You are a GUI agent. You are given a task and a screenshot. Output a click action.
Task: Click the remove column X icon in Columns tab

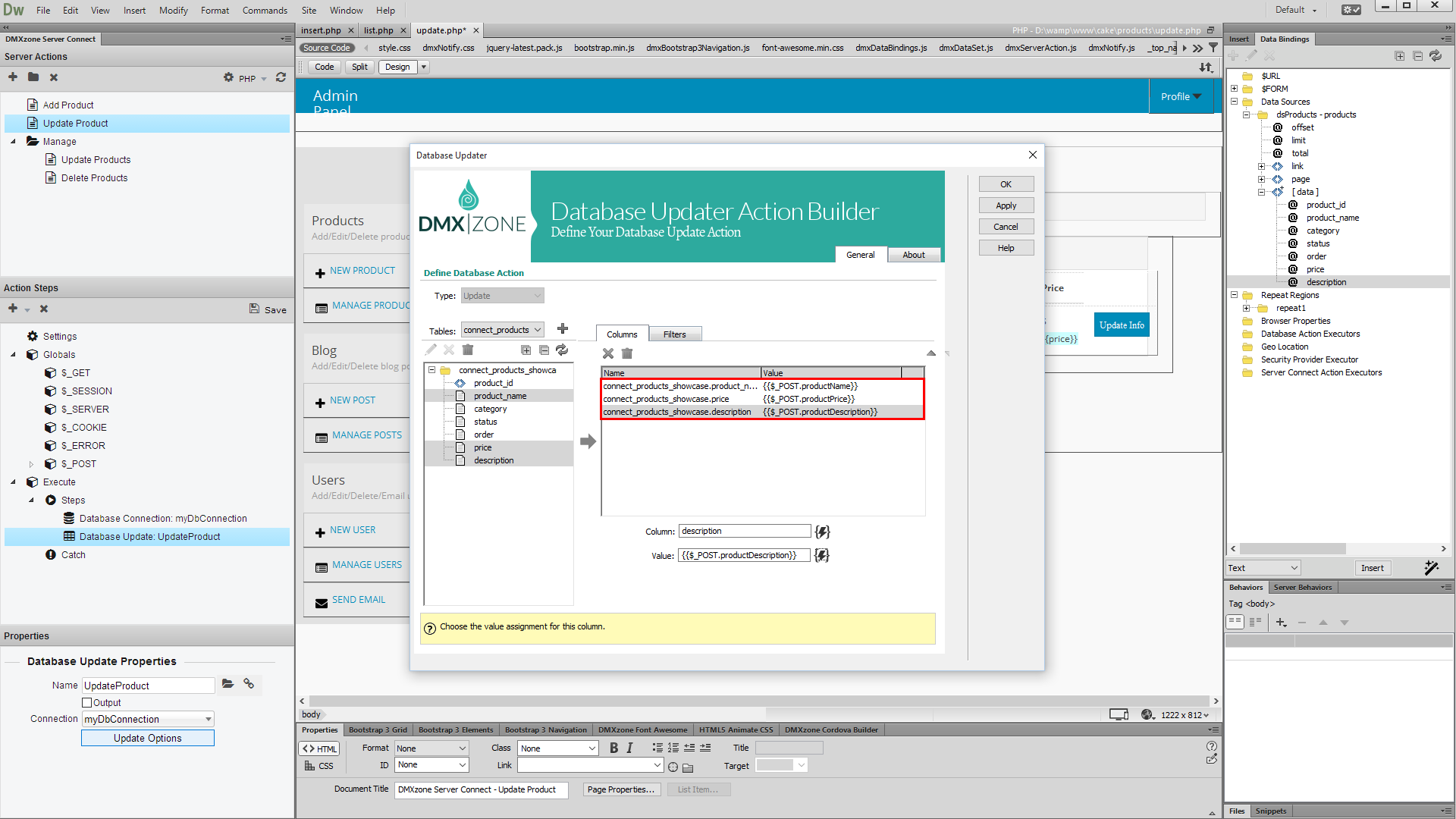click(x=608, y=353)
